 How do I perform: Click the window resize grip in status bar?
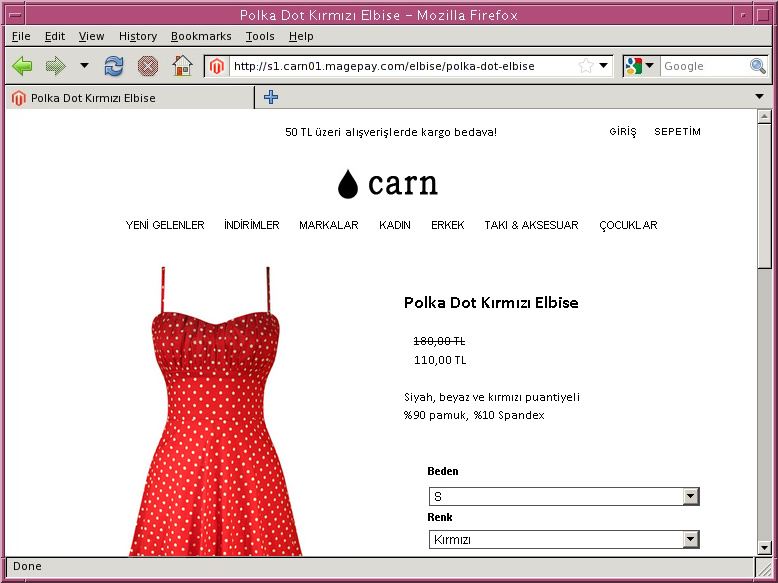coord(764,567)
